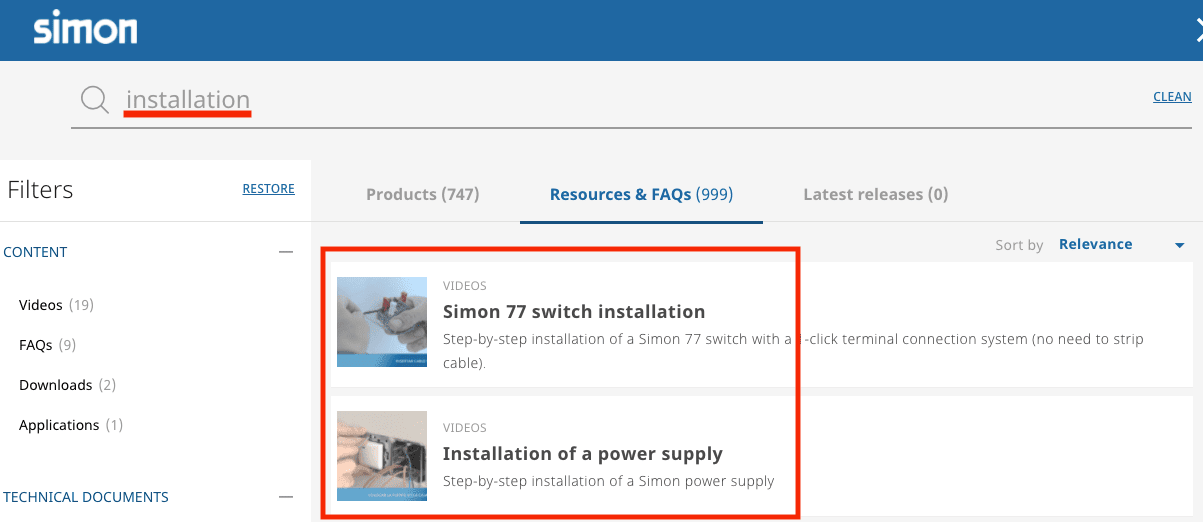Click the search input field
Screen dimensions: 1203x522
tap(600, 100)
